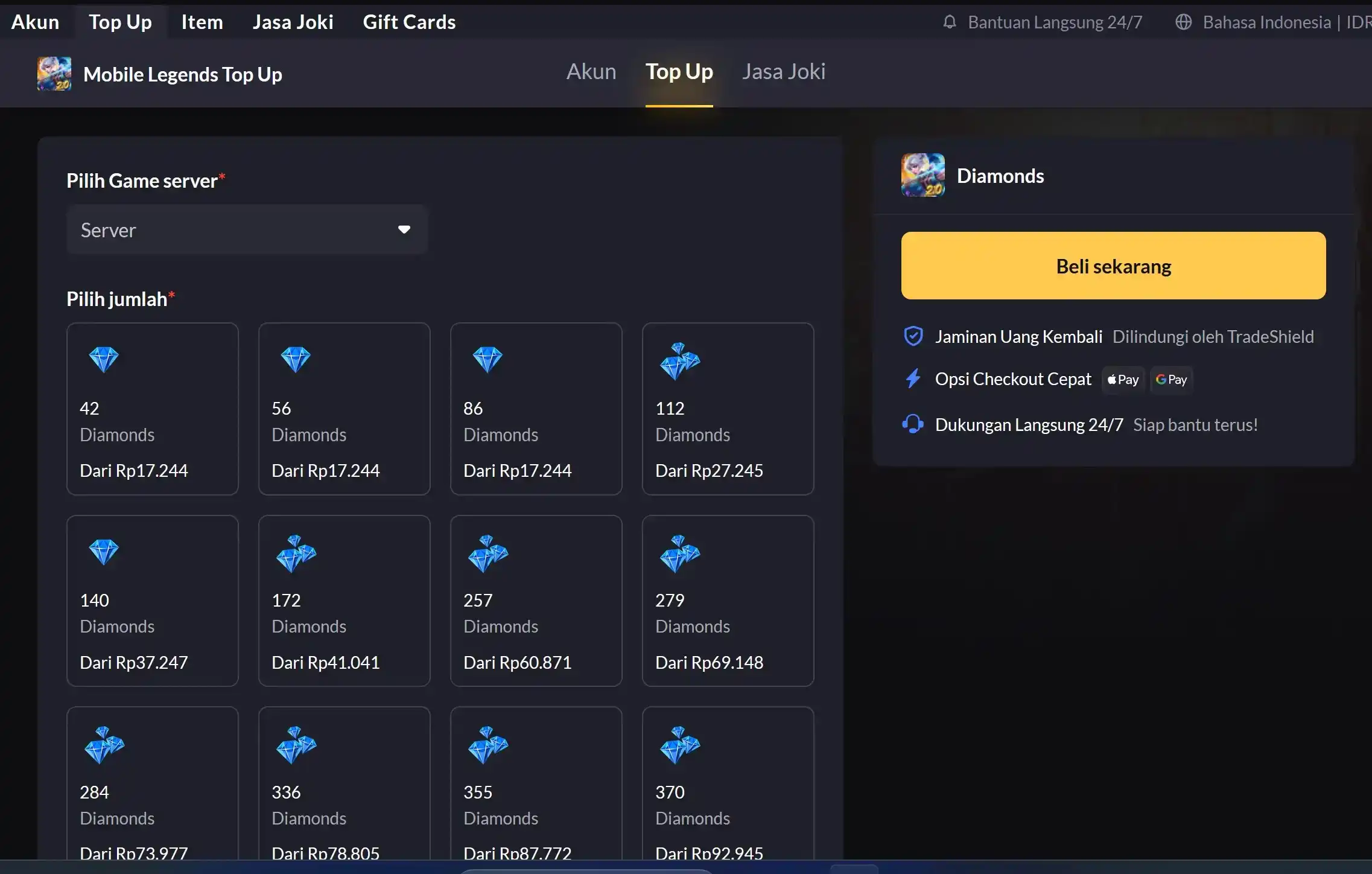Click the Google Pay badge
This screenshot has height=874, width=1372.
[x=1171, y=380]
